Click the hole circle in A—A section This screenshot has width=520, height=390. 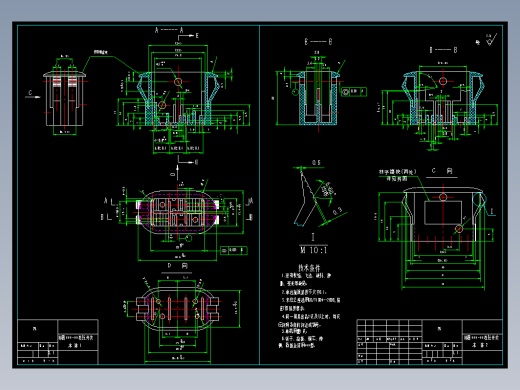(x=178, y=82)
